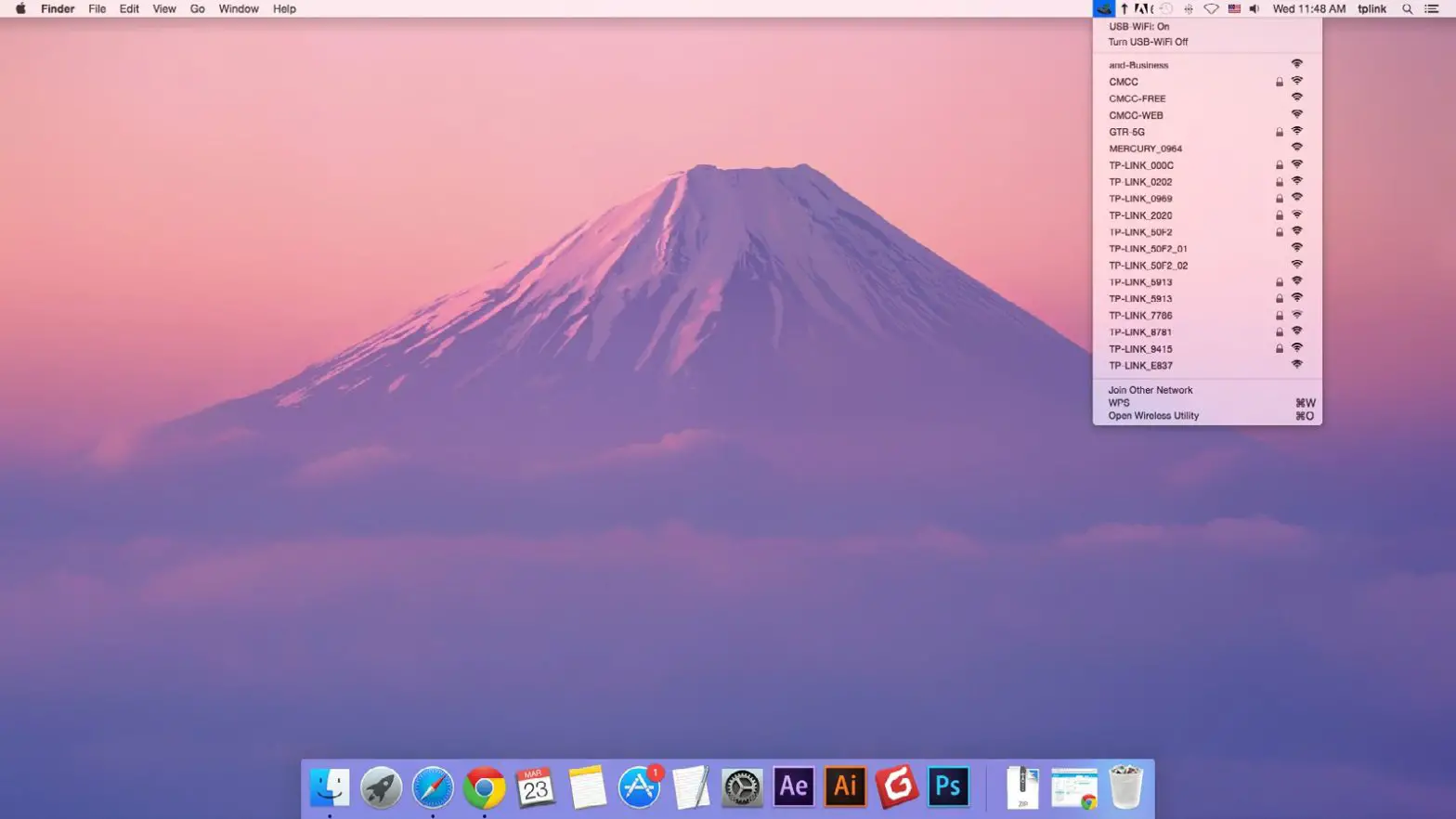
Task: Open the Spotlight search icon
Action: click(x=1407, y=9)
